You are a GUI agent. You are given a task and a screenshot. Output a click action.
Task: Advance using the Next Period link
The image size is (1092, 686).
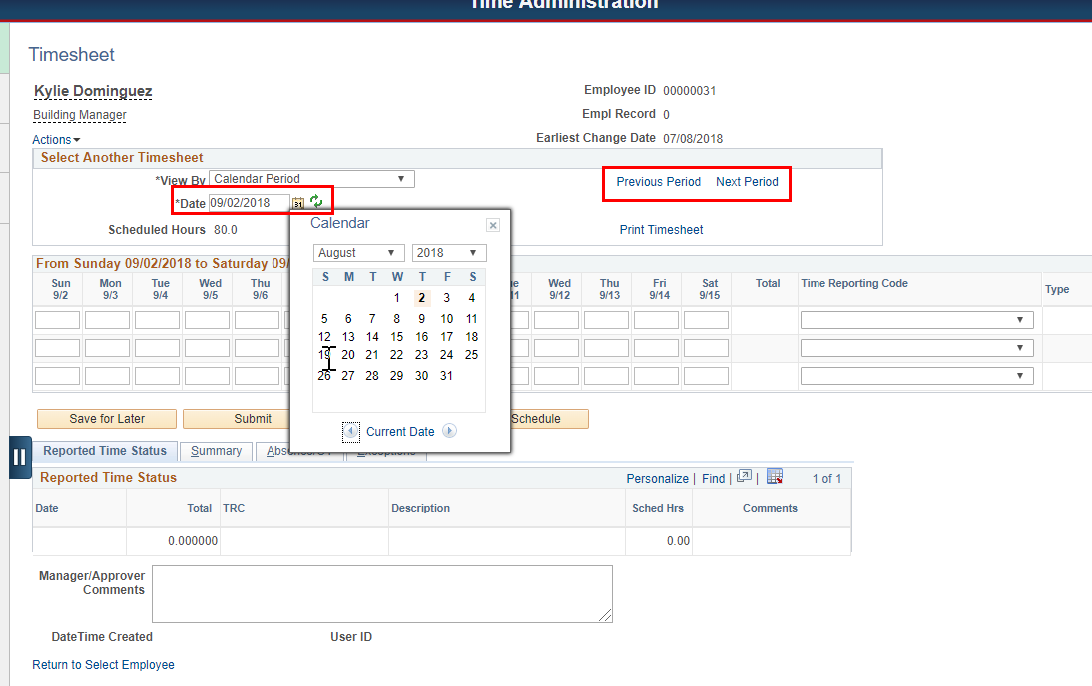point(747,182)
